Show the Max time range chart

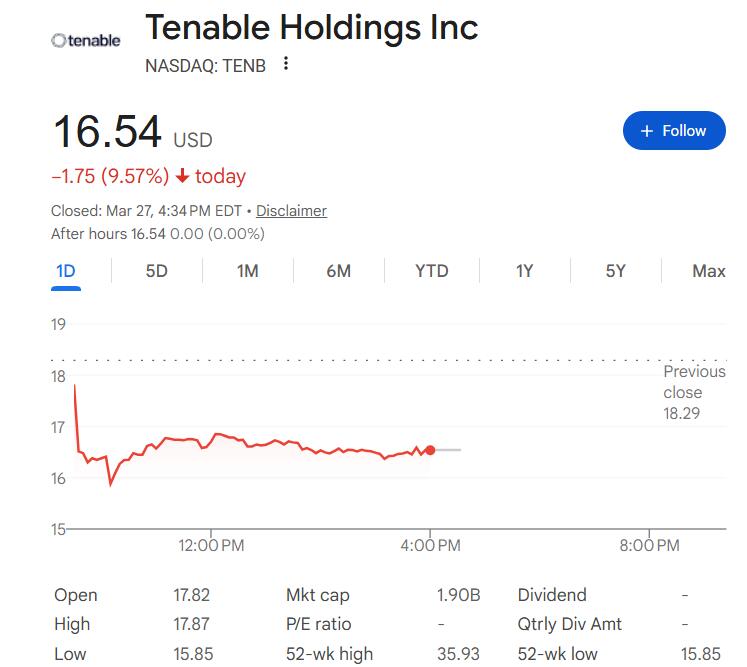click(708, 271)
